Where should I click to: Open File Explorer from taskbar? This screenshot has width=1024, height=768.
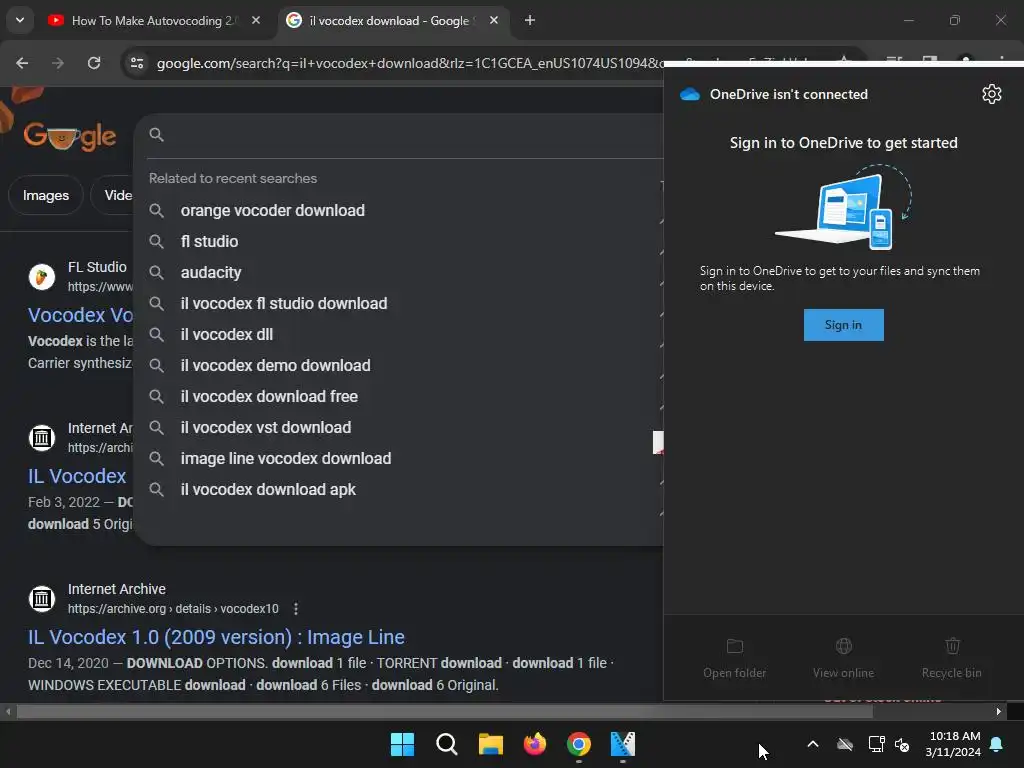point(490,744)
